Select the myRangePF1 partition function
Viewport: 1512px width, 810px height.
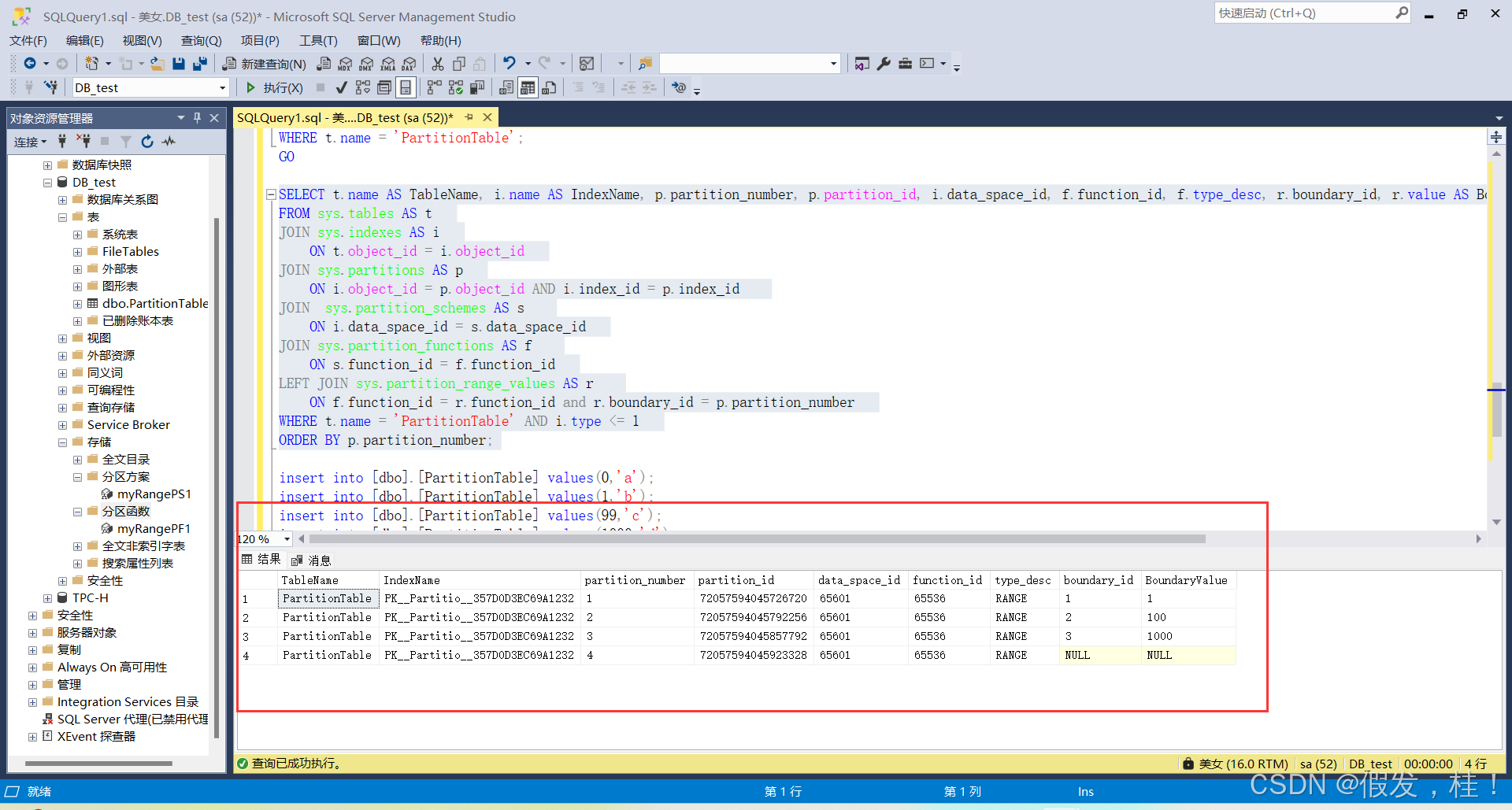154,529
